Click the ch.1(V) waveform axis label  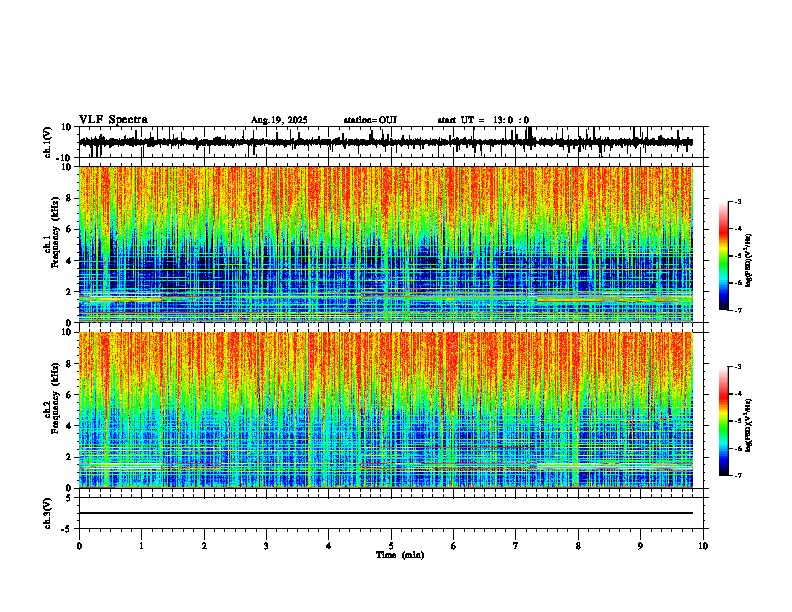pos(48,142)
